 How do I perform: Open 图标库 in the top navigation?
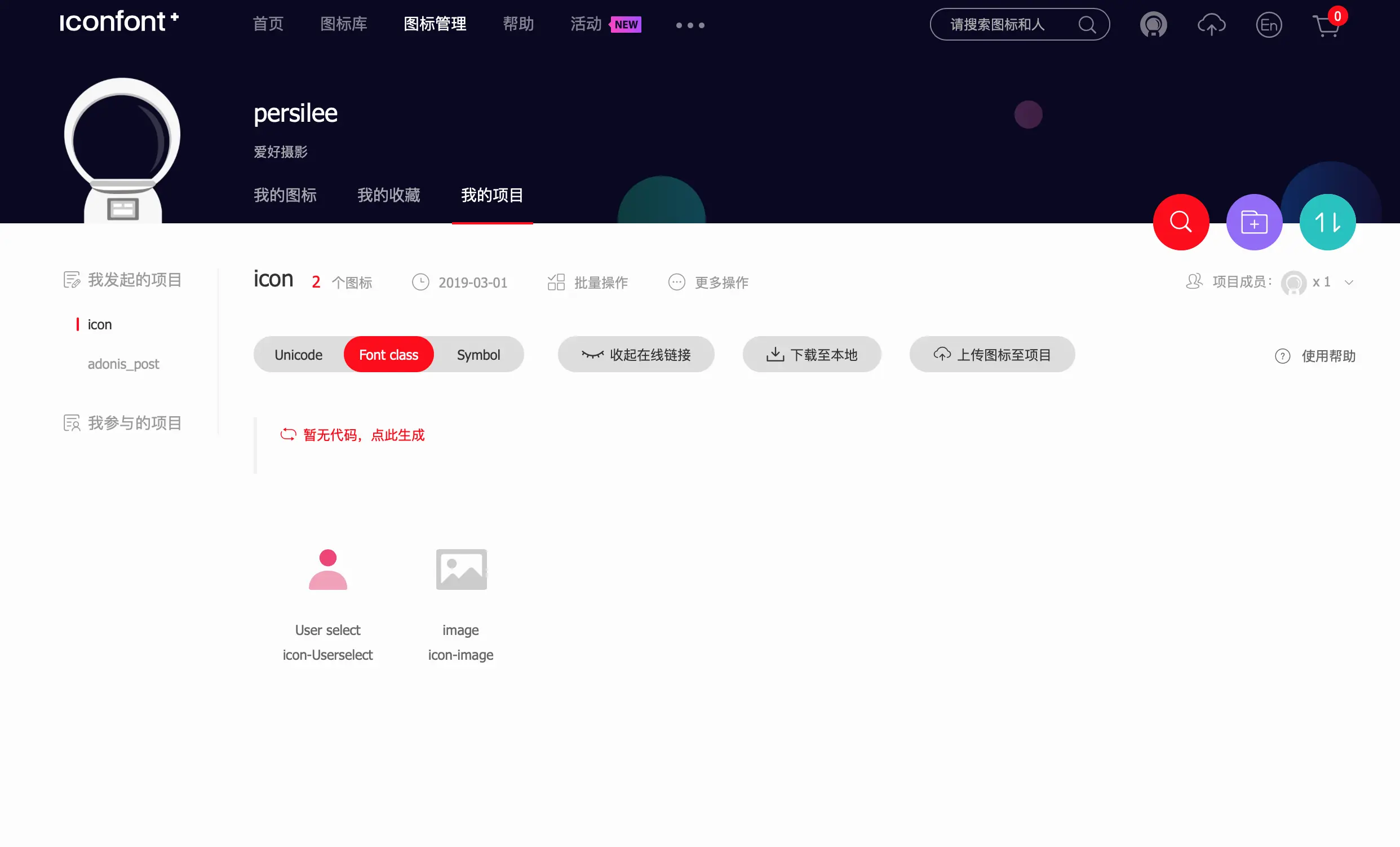coord(343,24)
